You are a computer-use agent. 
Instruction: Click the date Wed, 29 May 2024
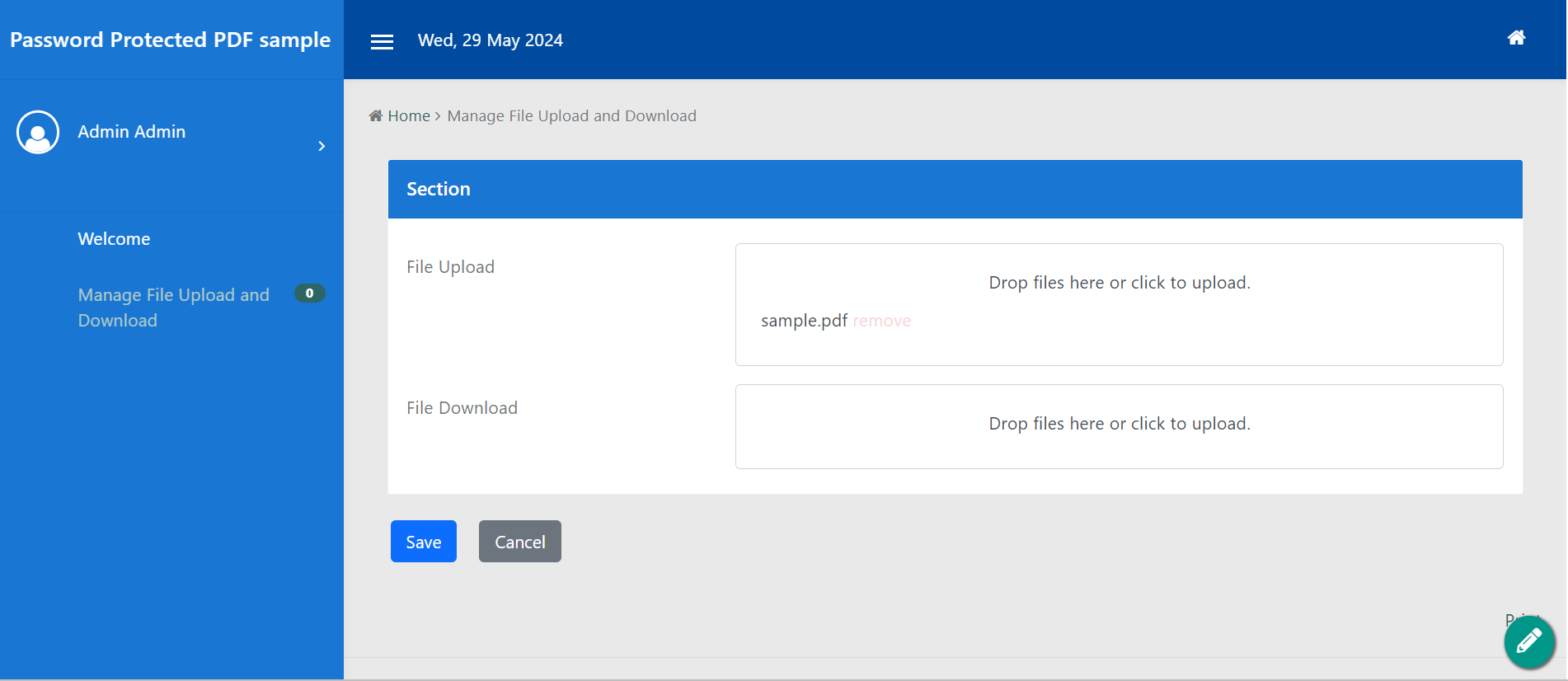[x=491, y=40]
